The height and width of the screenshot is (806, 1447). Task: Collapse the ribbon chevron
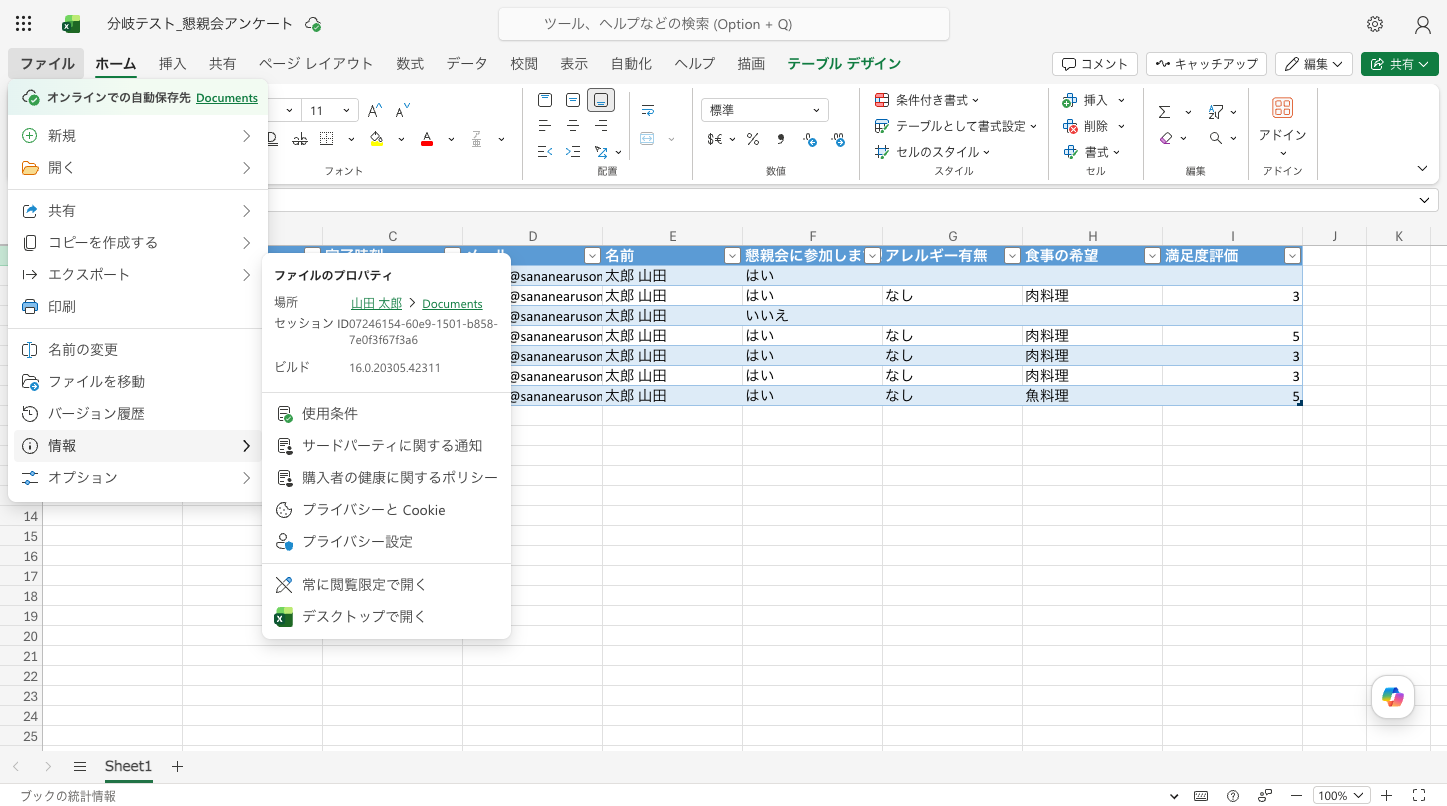[x=1422, y=168]
